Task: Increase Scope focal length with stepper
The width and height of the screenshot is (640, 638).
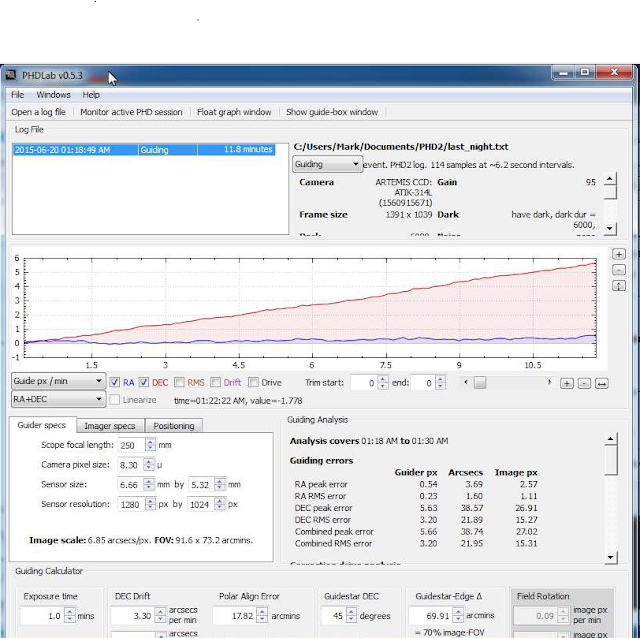Action: (150, 441)
